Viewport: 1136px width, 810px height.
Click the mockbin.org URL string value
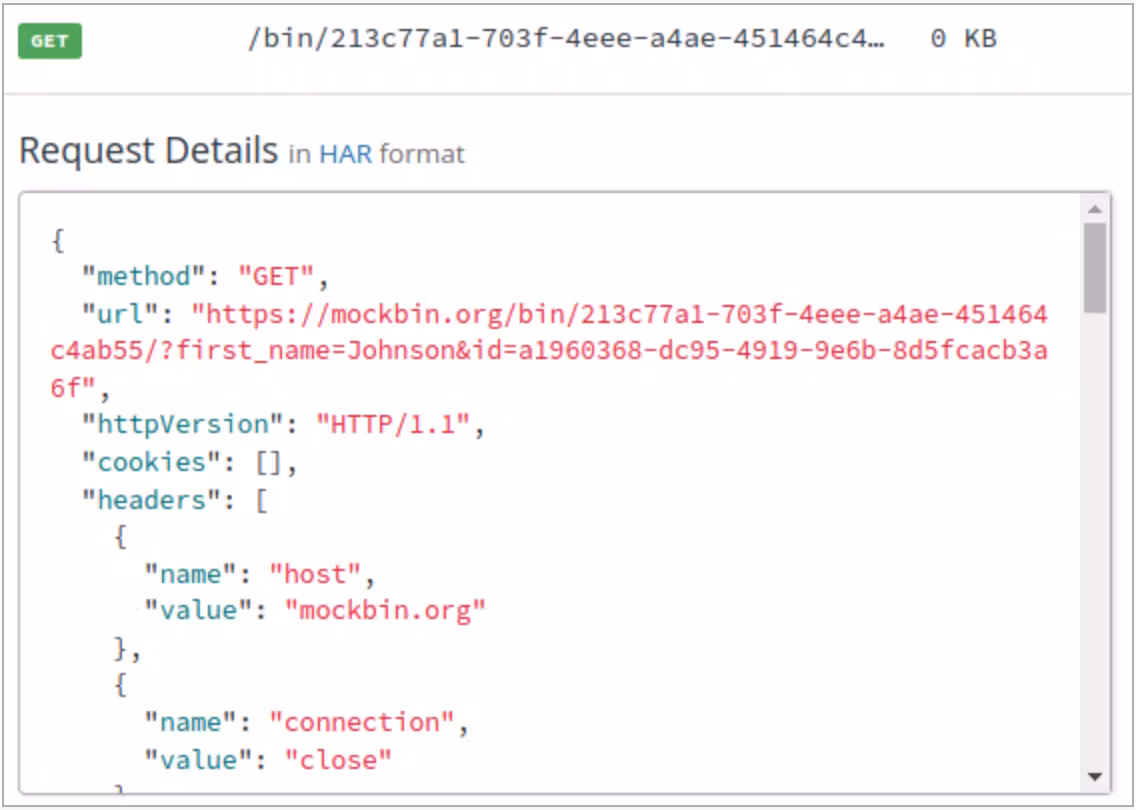(x=549, y=351)
